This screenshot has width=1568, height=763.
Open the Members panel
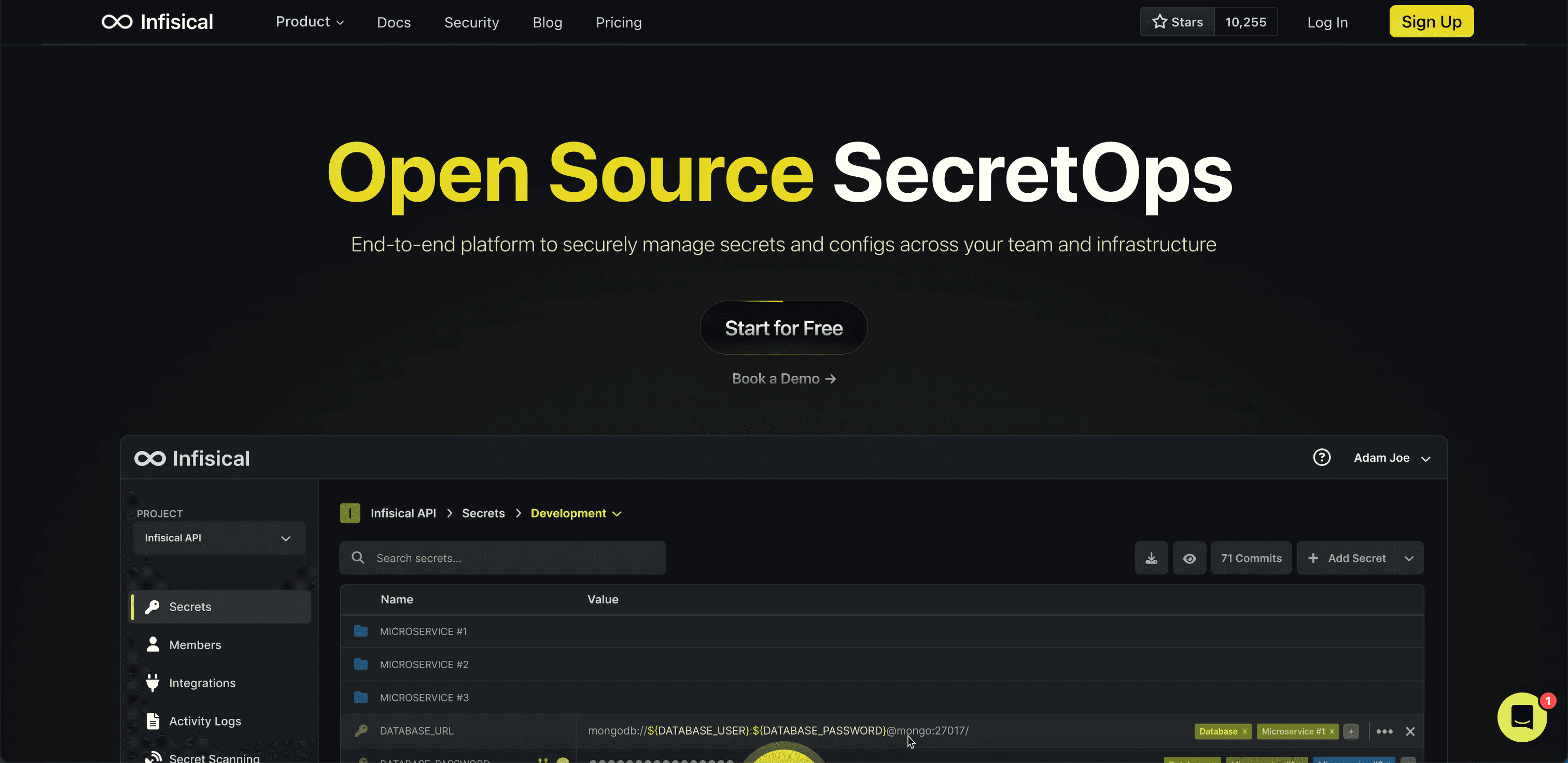coord(195,644)
